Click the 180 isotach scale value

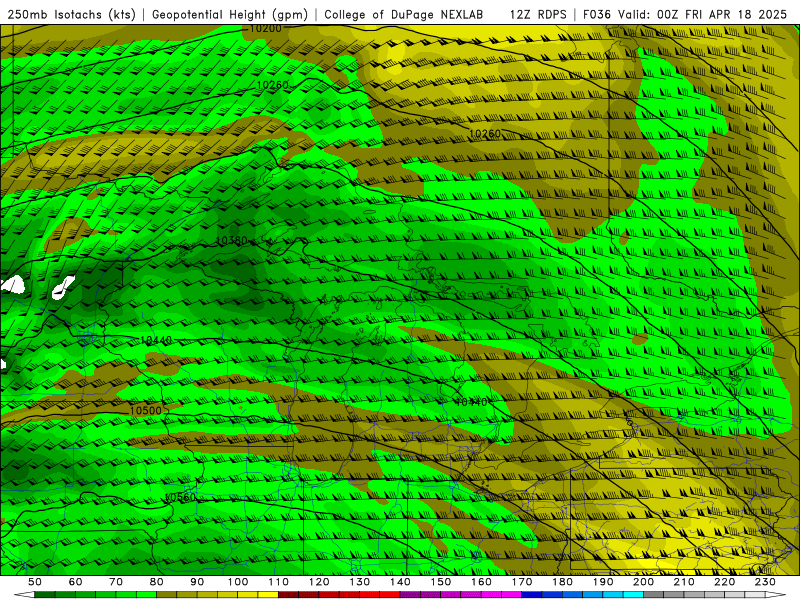coord(562,582)
